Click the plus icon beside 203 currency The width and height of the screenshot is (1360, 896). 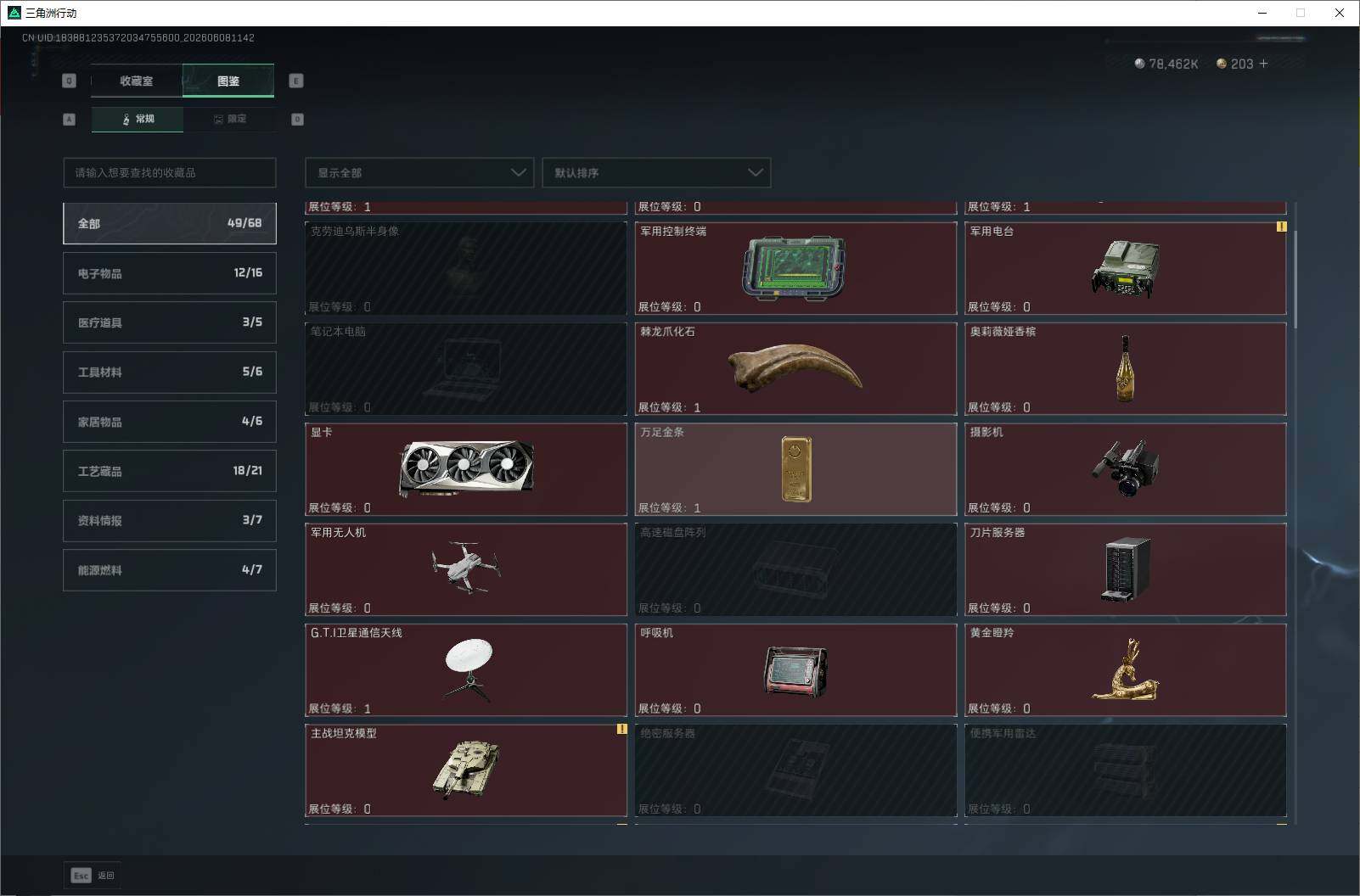[x=1263, y=64]
